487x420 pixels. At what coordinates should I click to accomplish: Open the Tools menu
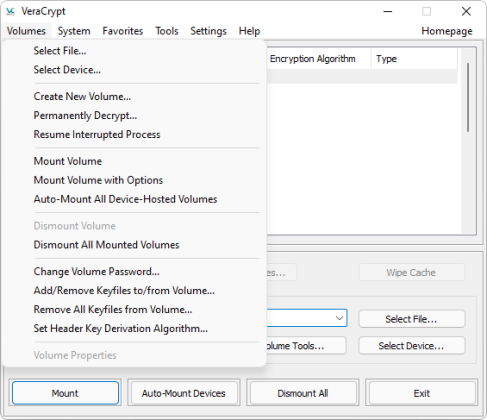point(167,31)
